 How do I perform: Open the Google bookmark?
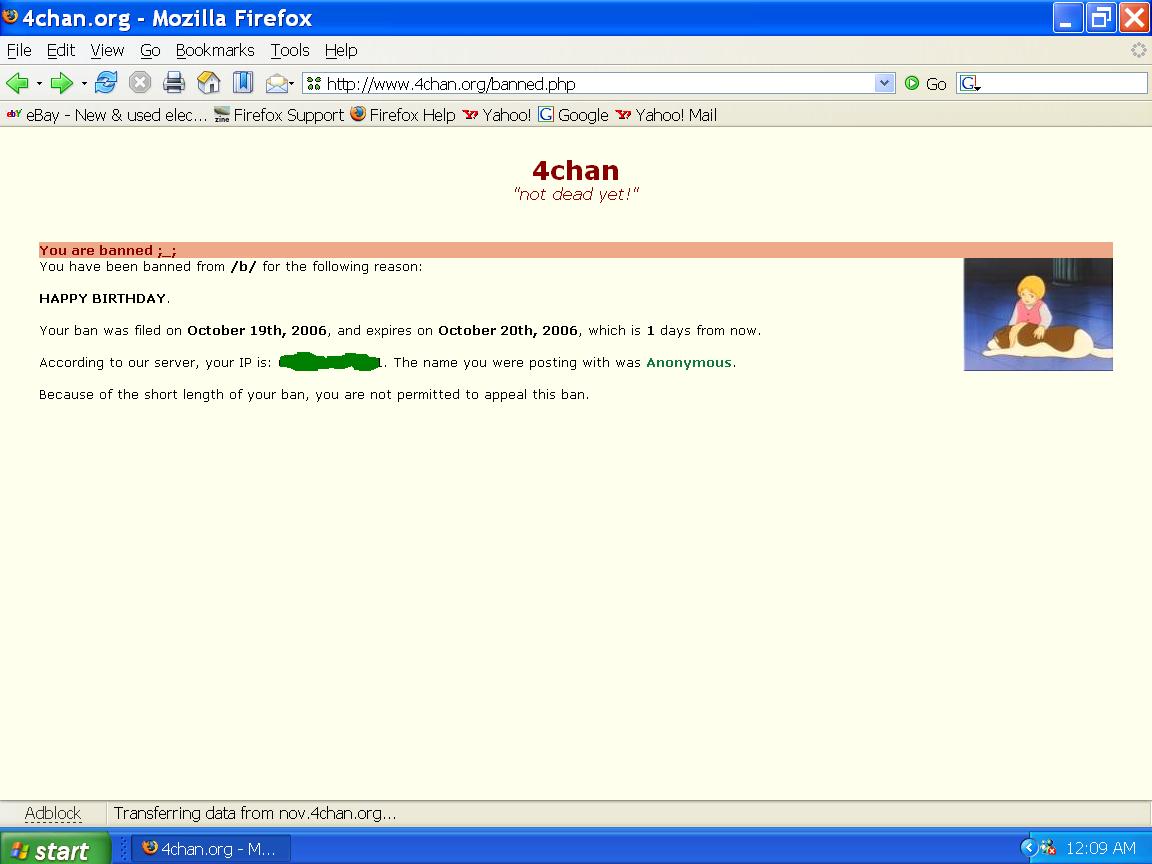tap(574, 115)
